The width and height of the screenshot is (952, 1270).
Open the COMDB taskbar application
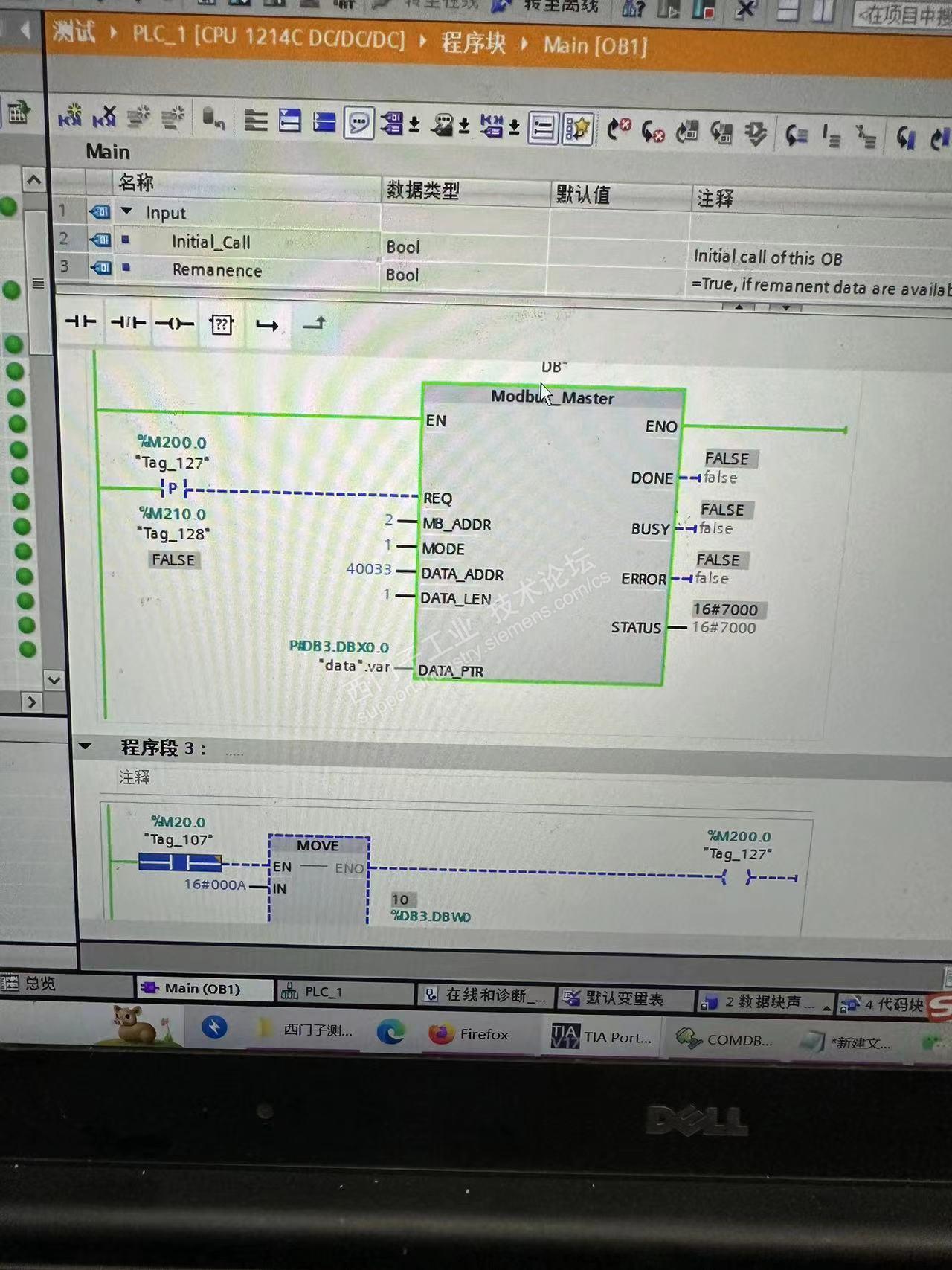click(724, 1039)
